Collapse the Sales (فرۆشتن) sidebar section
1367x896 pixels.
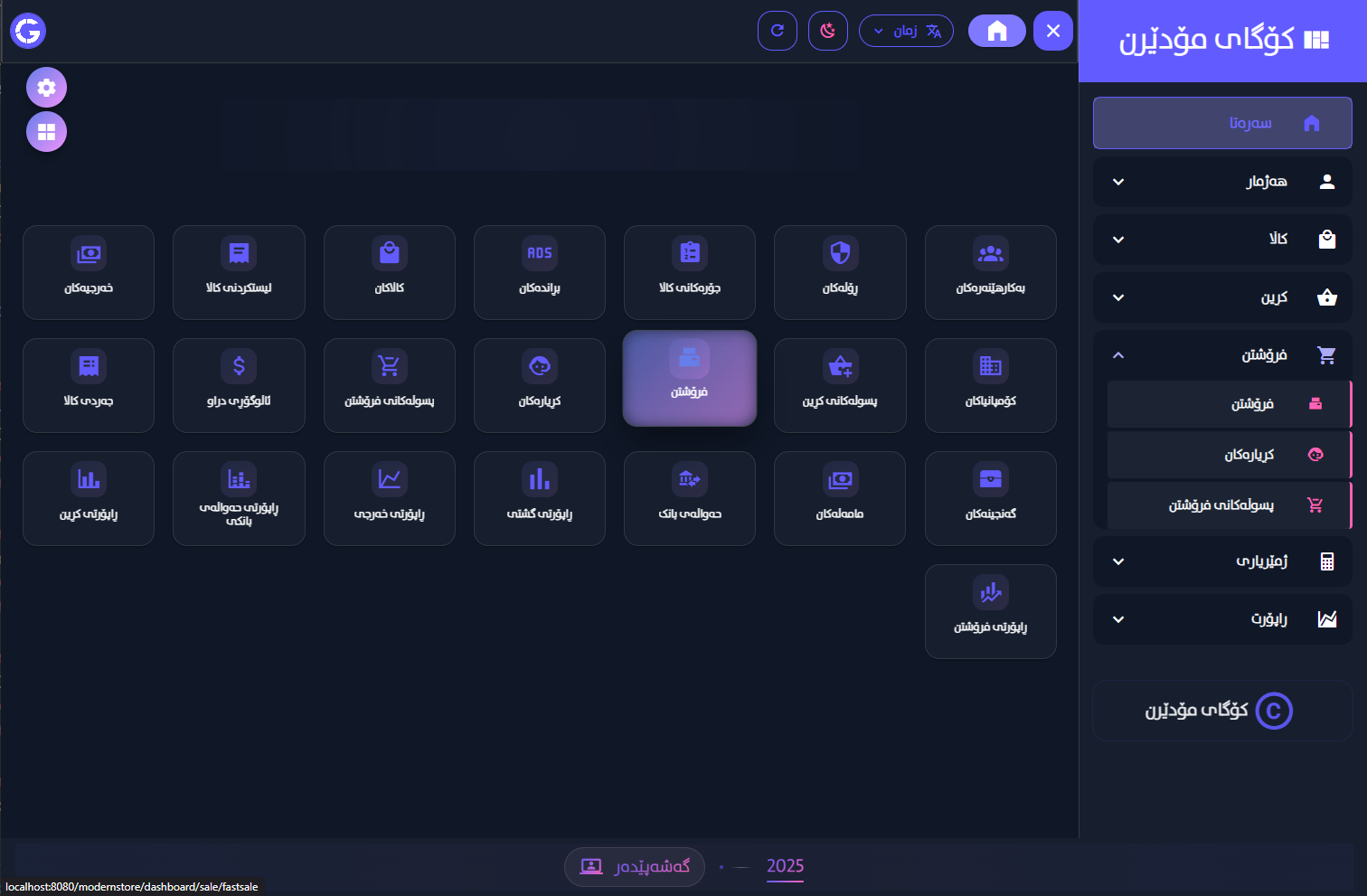[x=1222, y=355]
